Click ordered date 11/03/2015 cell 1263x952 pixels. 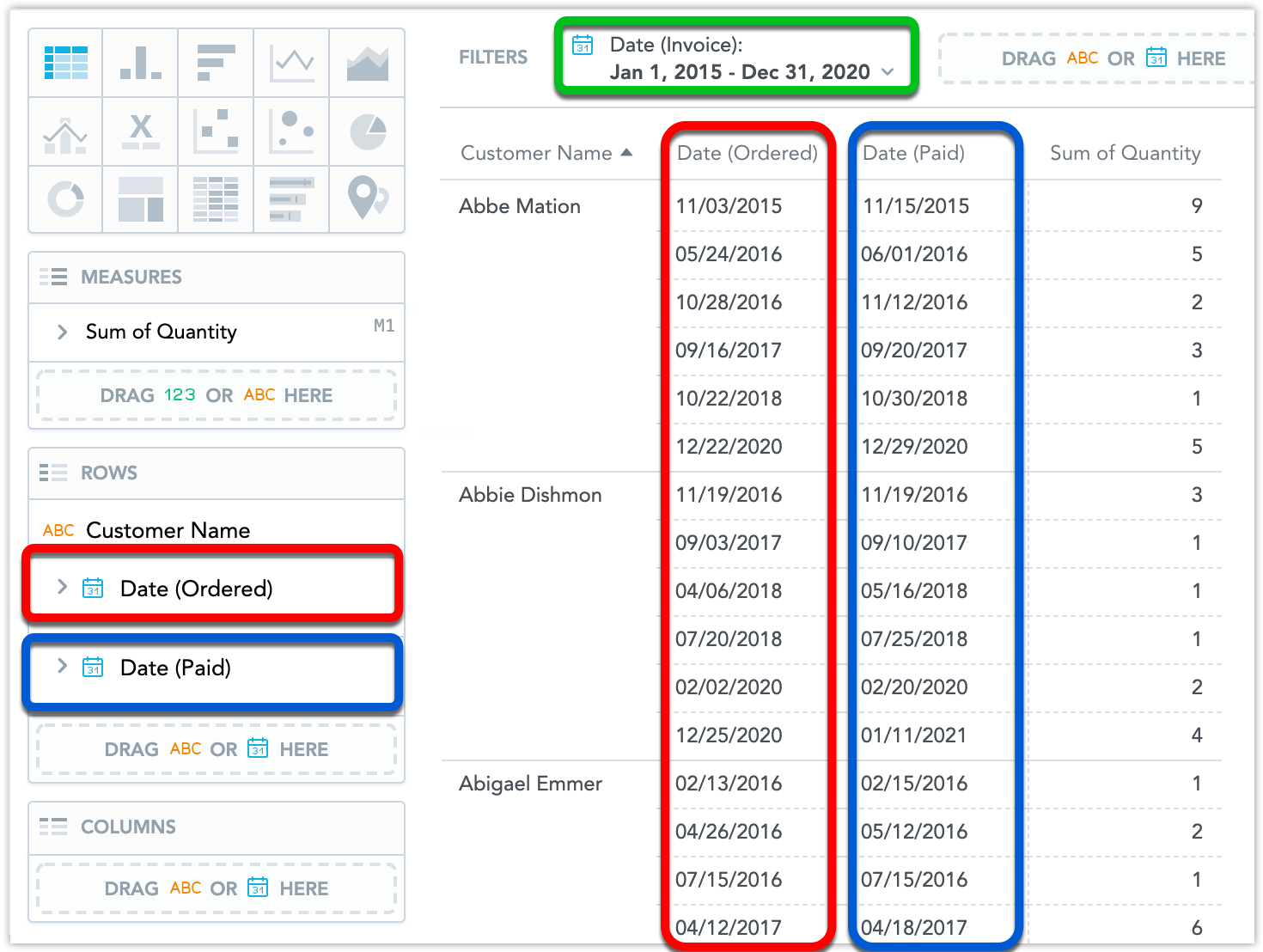click(x=729, y=206)
